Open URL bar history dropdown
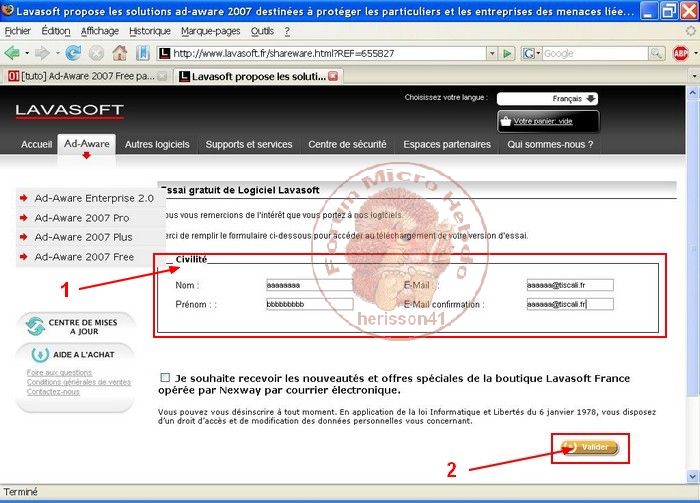The image size is (700, 503). [492, 54]
